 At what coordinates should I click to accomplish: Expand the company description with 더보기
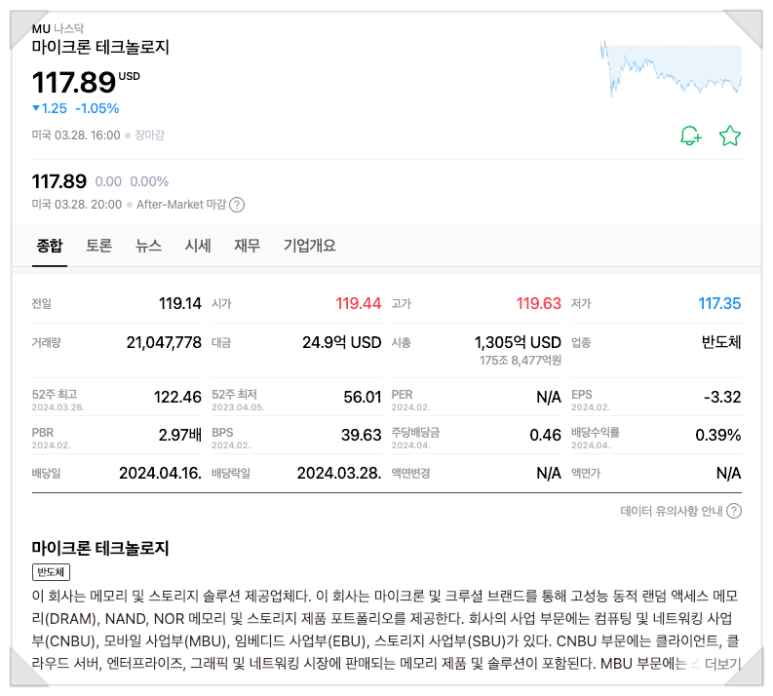(723, 663)
